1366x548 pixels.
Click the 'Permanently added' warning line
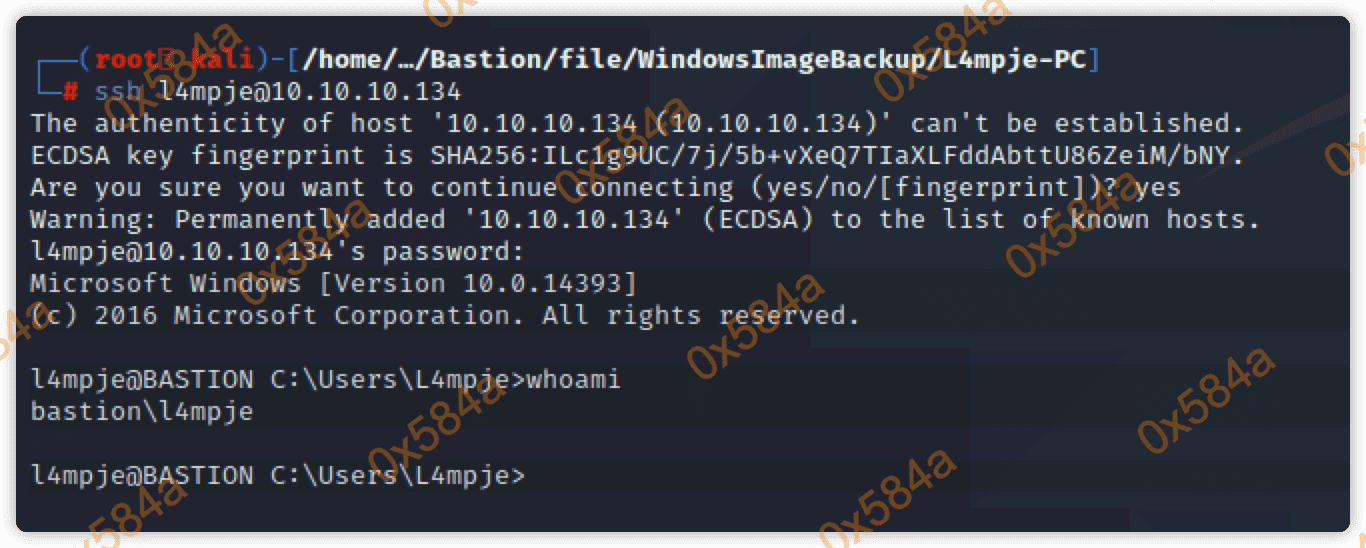point(645,220)
